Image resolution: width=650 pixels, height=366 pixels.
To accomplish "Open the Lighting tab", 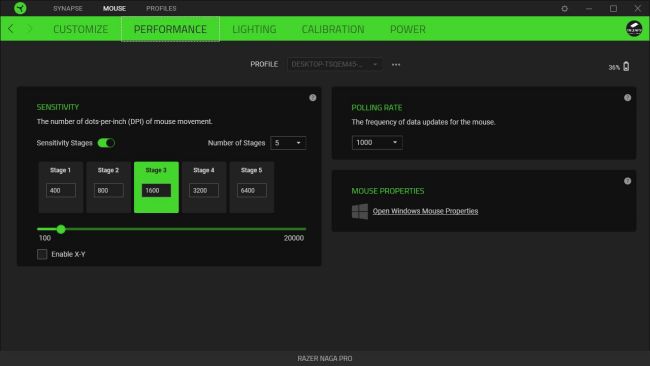I will (254, 29).
